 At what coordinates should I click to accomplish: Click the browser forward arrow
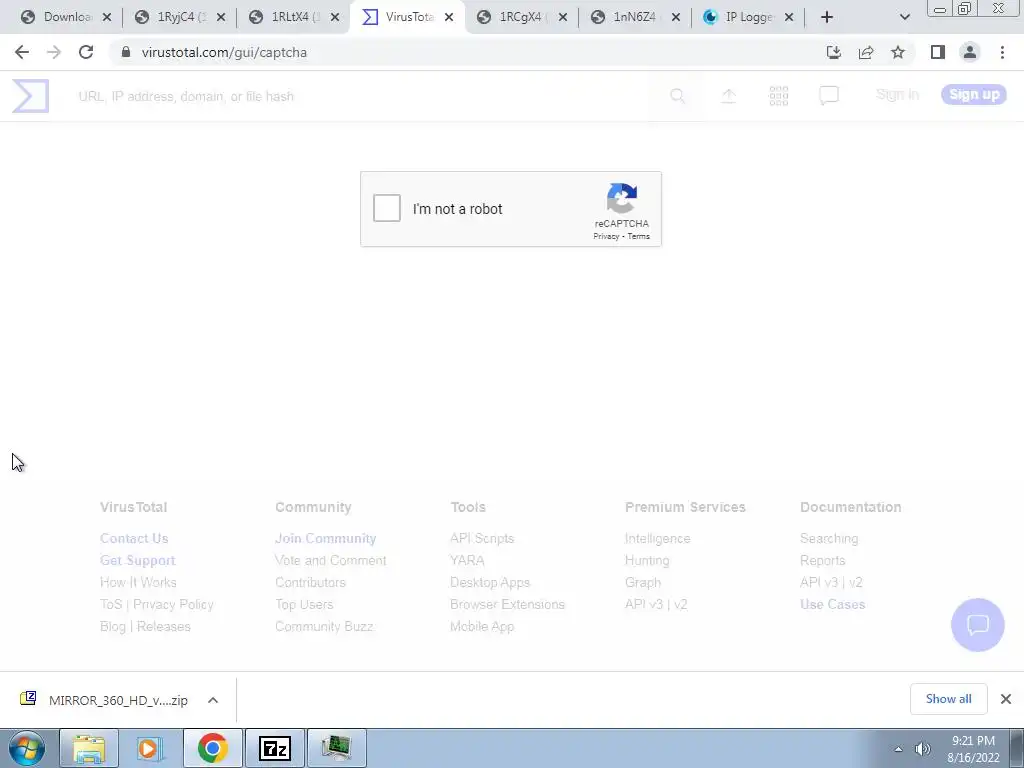pos(54,52)
